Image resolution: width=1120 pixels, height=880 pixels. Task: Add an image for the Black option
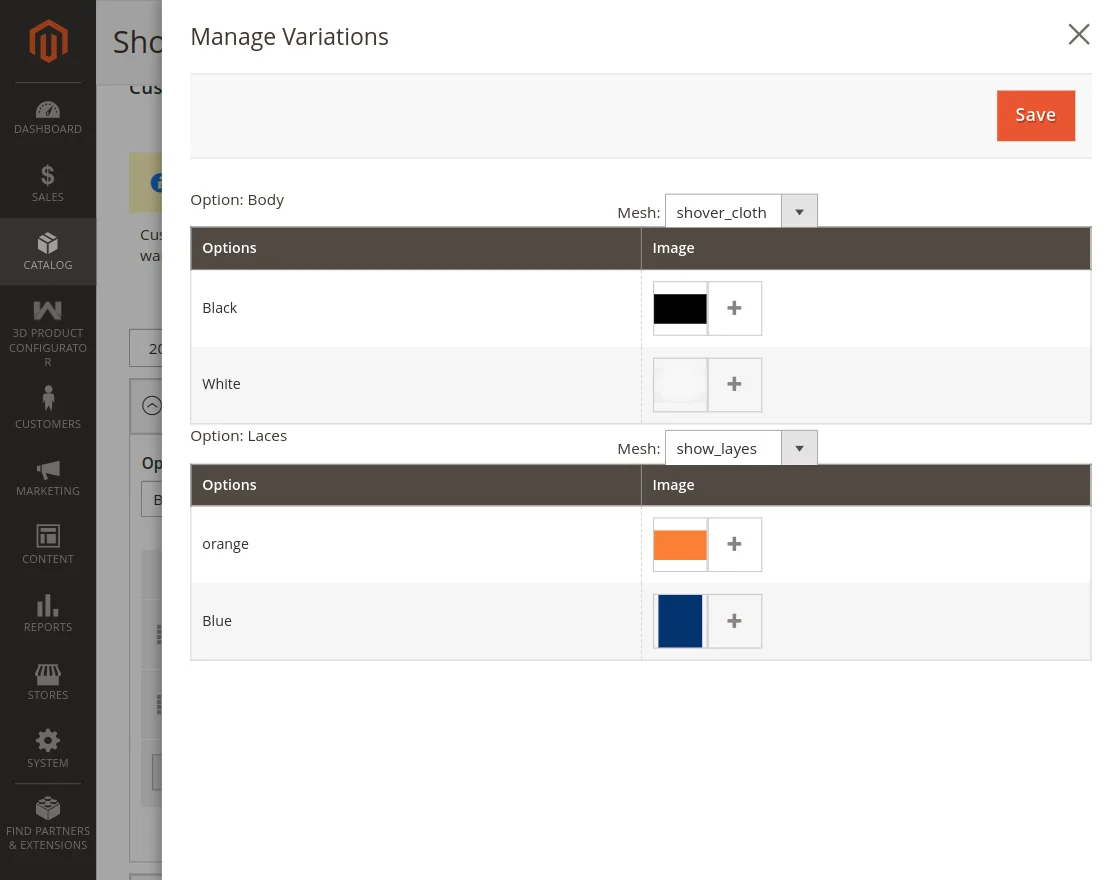(x=734, y=308)
